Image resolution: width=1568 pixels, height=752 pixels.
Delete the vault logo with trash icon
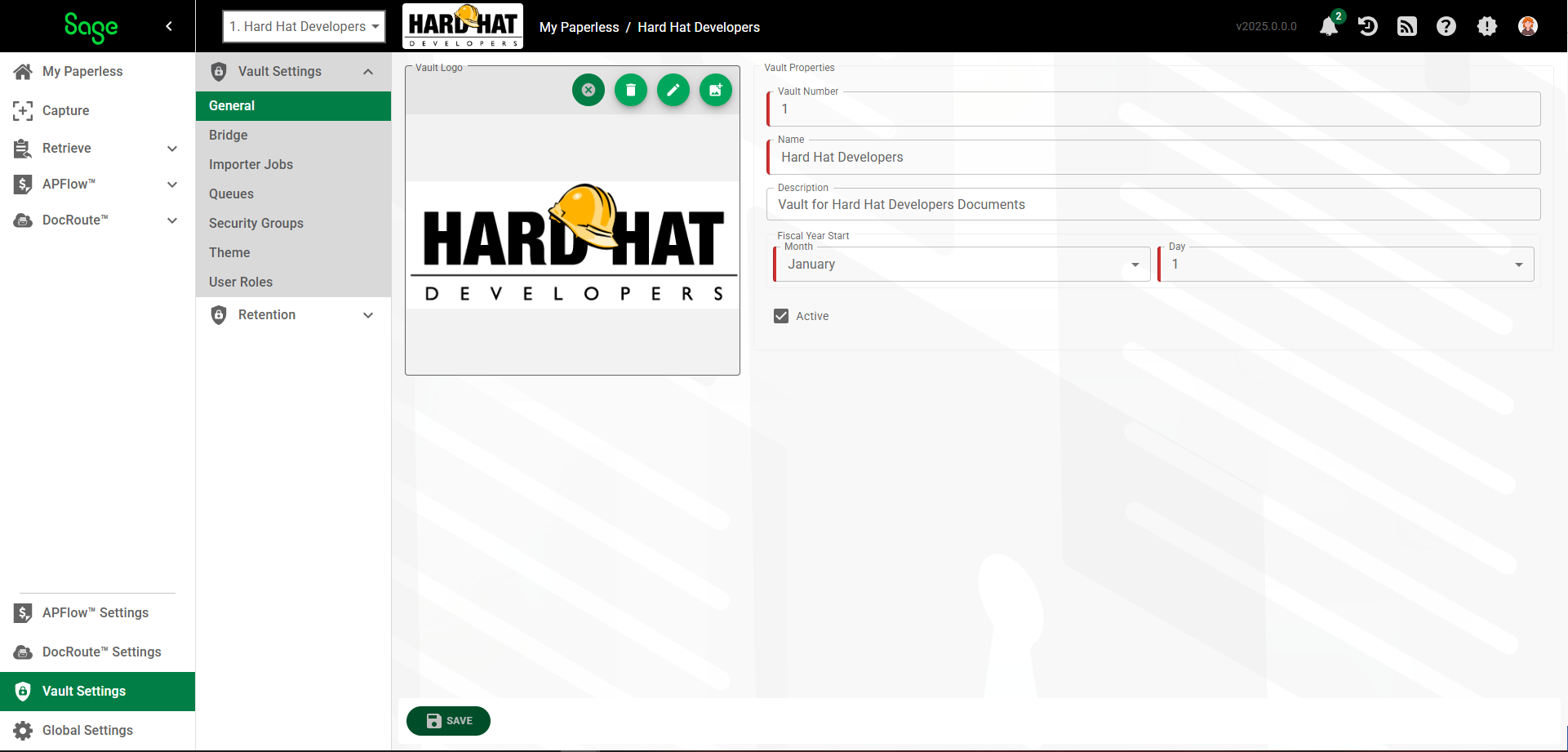(631, 90)
